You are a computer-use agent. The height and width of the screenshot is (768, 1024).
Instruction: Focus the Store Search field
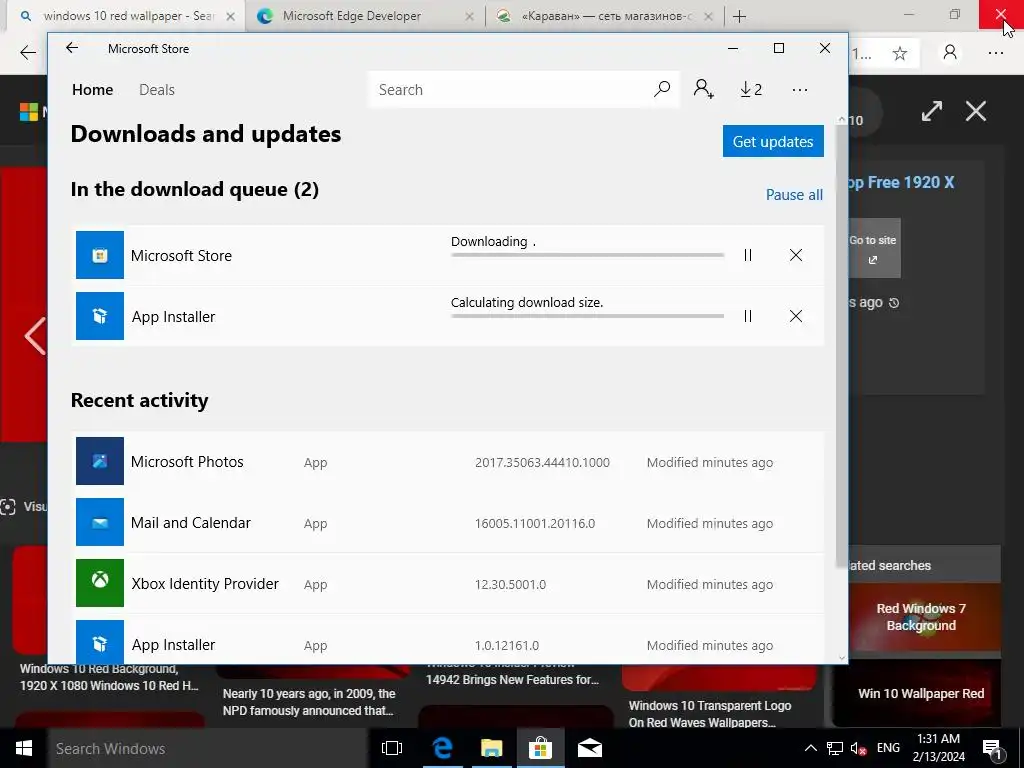pos(513,89)
